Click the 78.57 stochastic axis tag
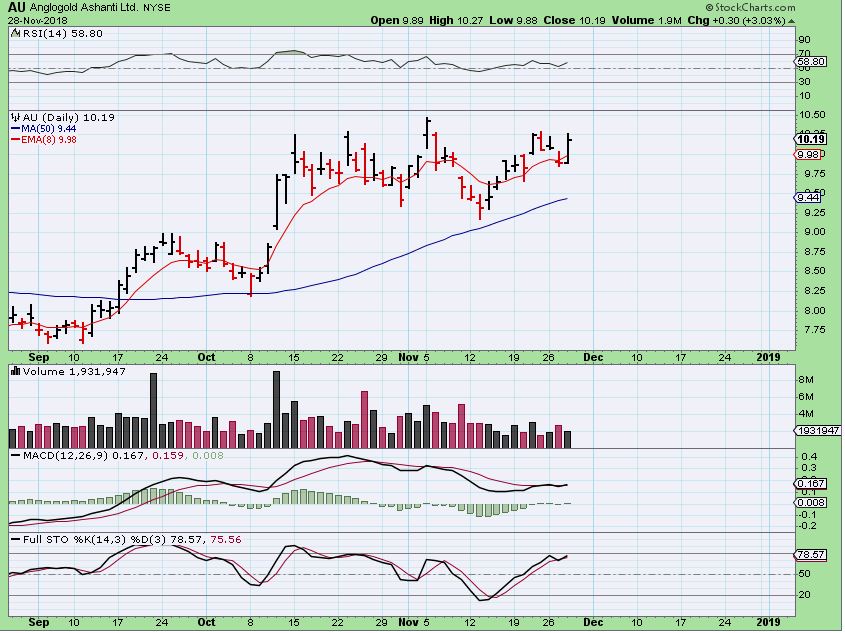Viewport: 845px width, 633px height. click(x=811, y=554)
